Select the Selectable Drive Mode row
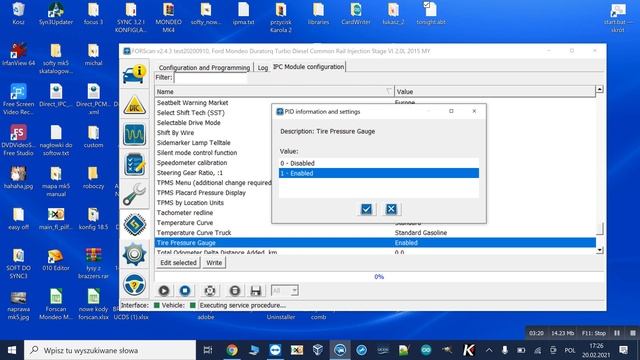This screenshot has height=360, width=640. pyautogui.click(x=213, y=122)
